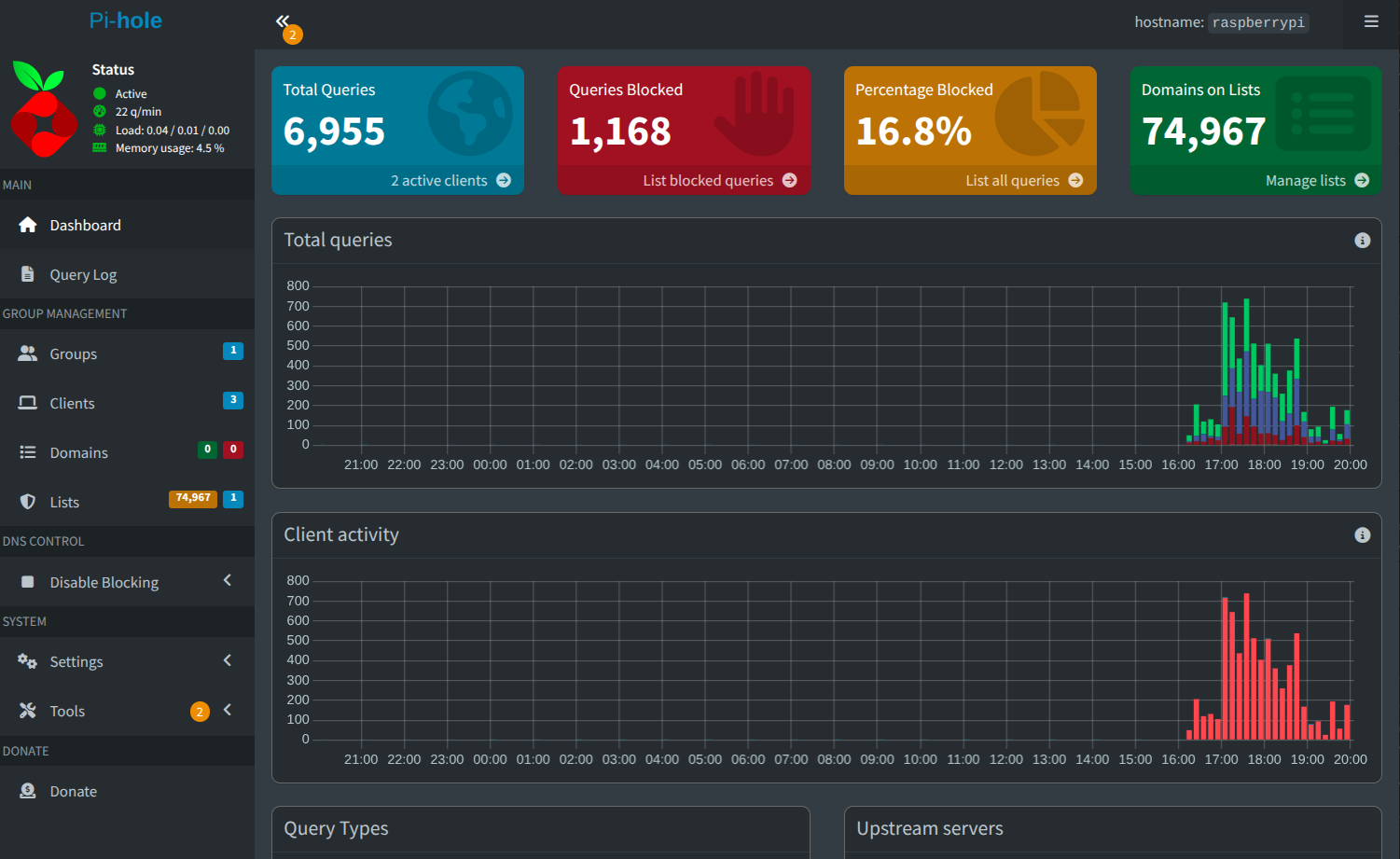This screenshot has height=859, width=1400.
Task: Click the List all queries link
Action: pos(1012,181)
